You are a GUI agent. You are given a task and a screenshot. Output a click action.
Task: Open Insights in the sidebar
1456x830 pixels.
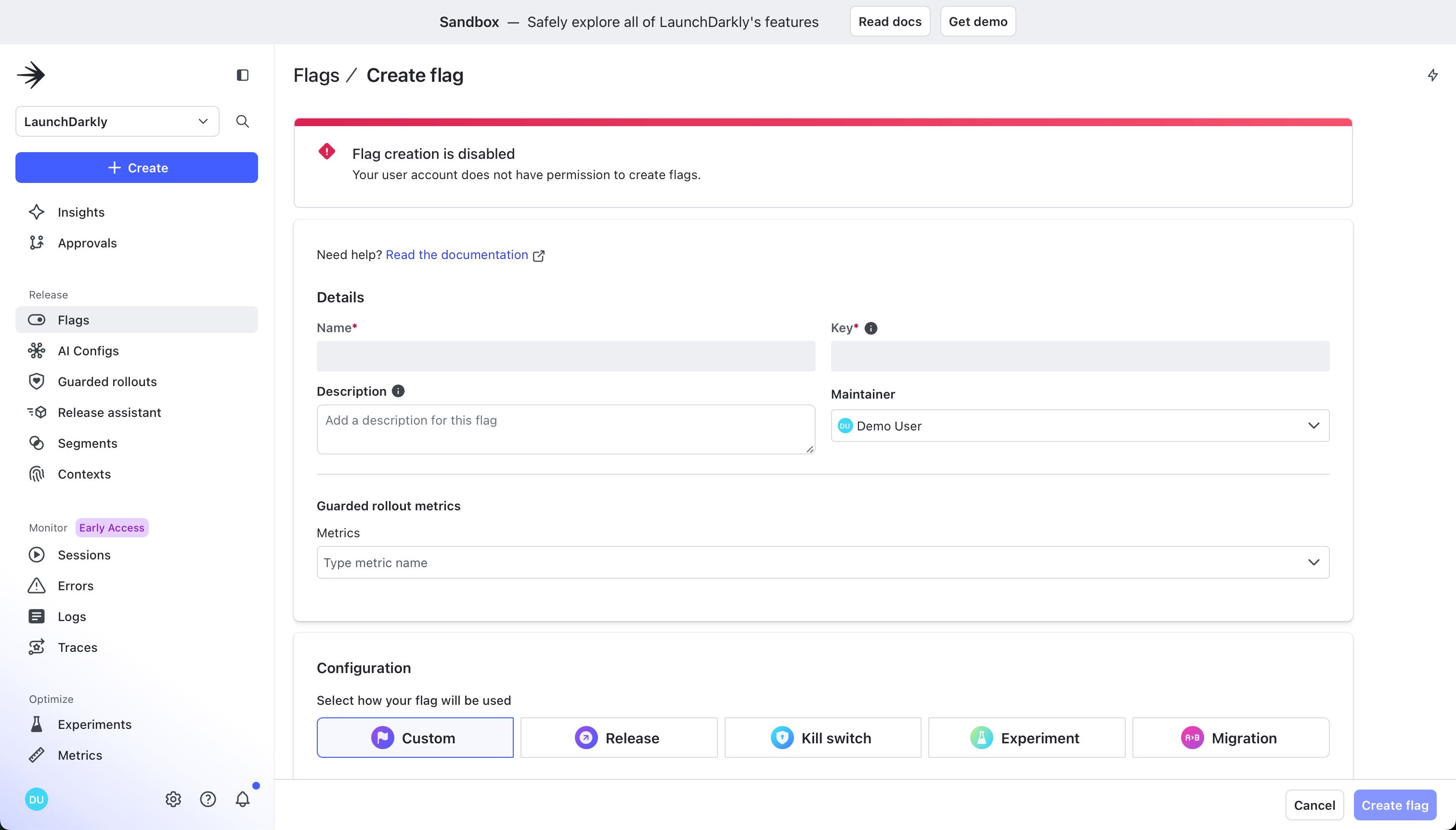pyautogui.click(x=137, y=212)
